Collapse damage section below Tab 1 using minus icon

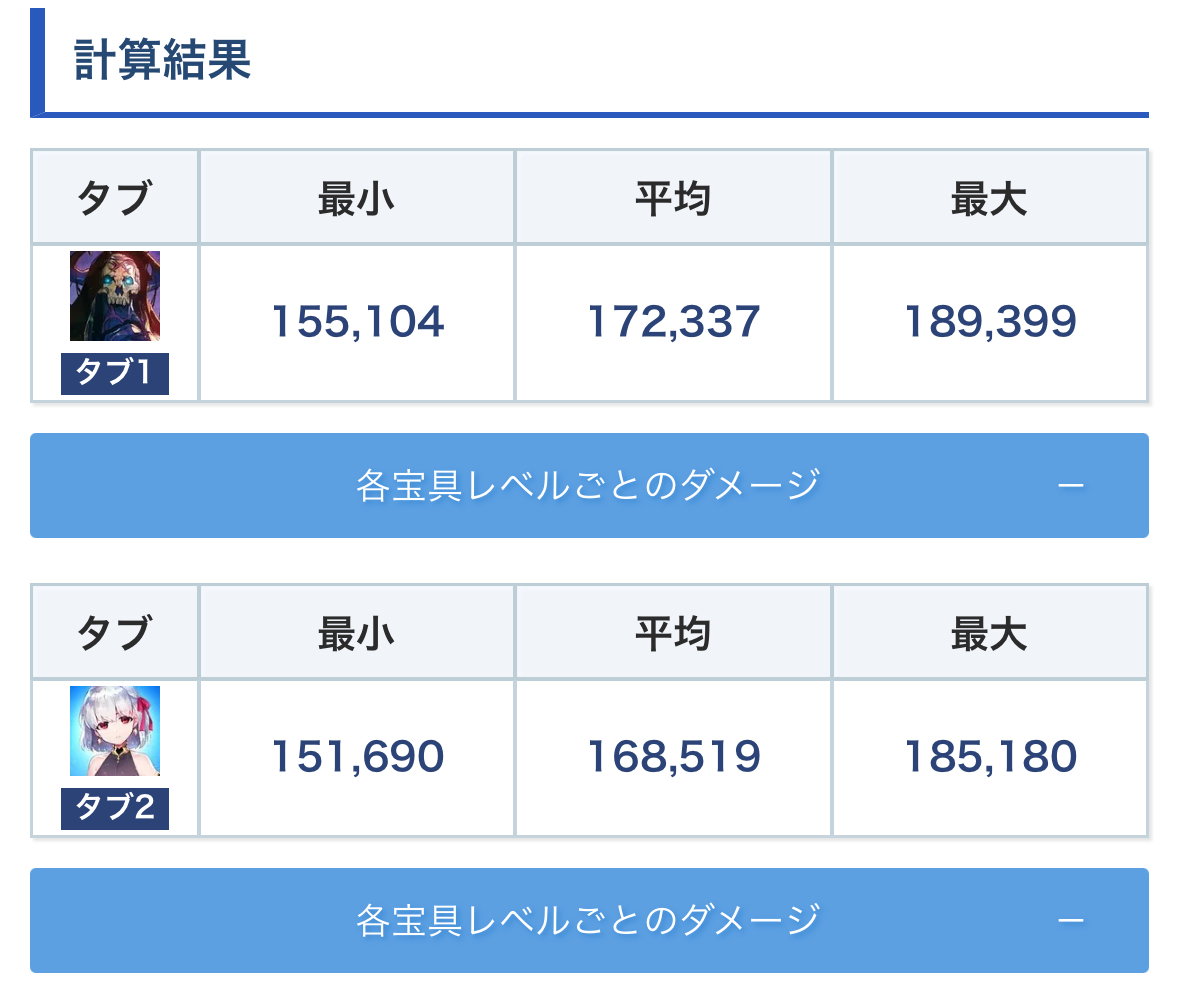point(1070,486)
